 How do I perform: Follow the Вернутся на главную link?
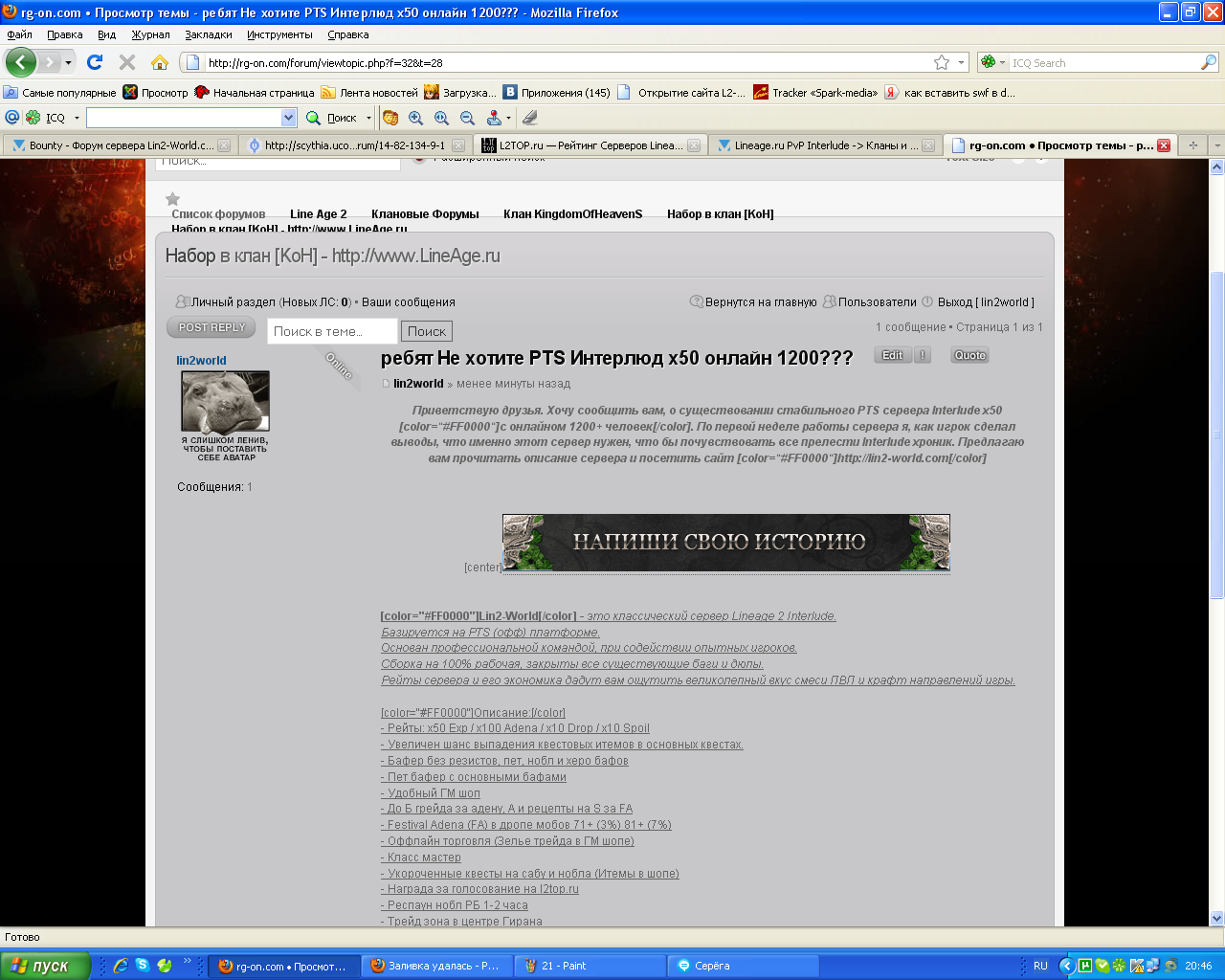[761, 301]
